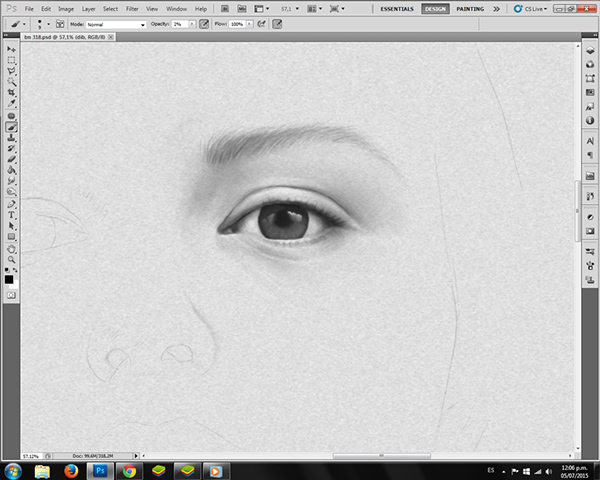Open the Filter menu
Image resolution: width=600 pixels, height=480 pixels.
pyautogui.click(x=132, y=8)
